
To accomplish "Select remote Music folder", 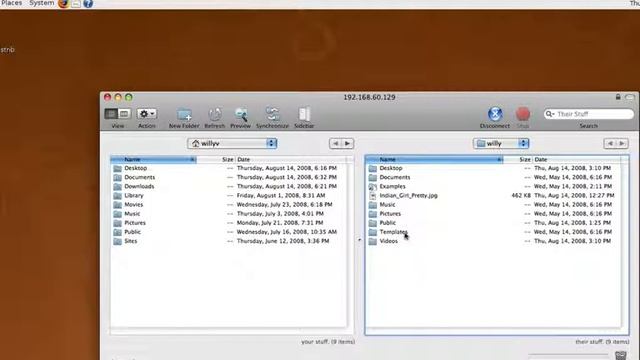I will point(387,204).
